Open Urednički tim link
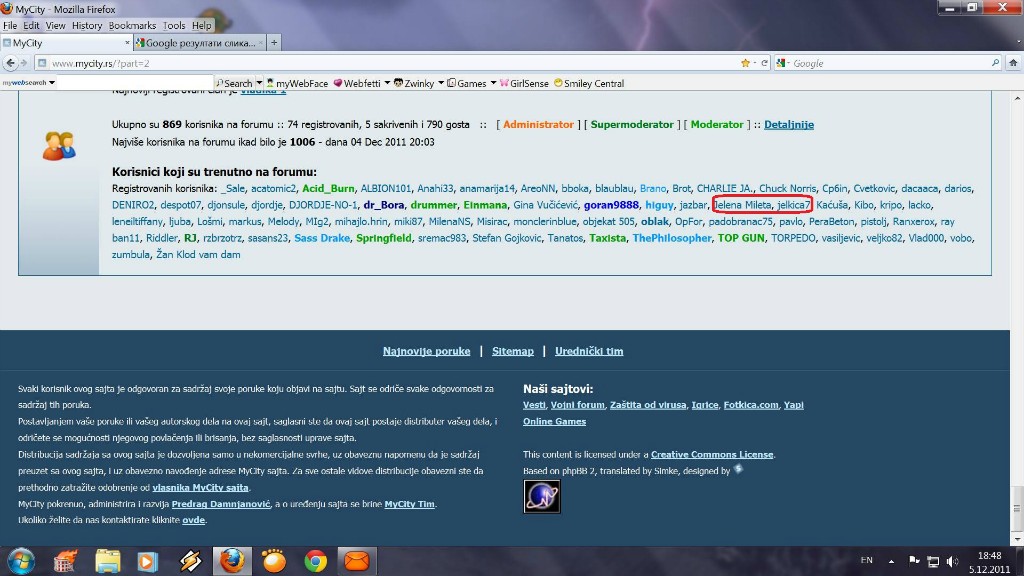 click(589, 351)
